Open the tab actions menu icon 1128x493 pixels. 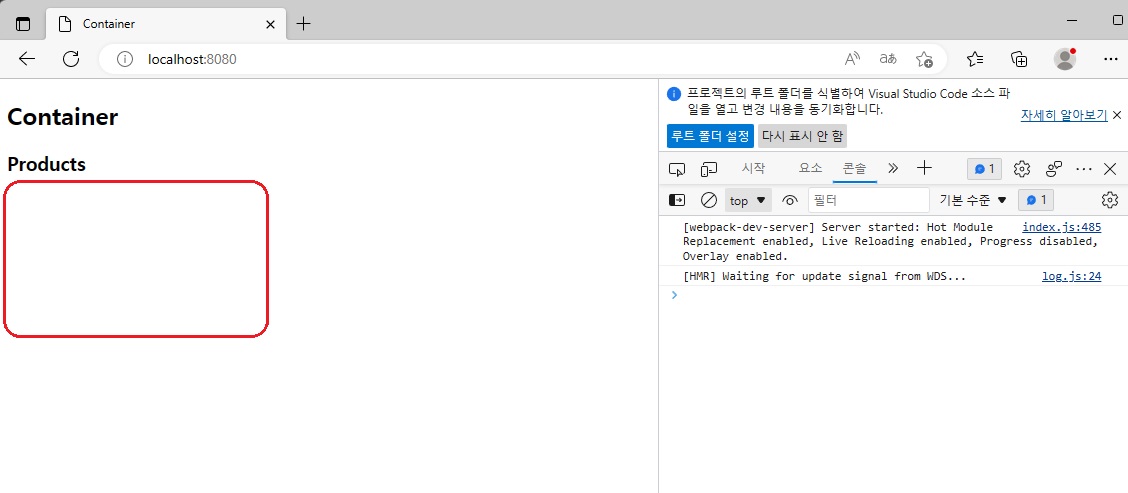pos(24,24)
